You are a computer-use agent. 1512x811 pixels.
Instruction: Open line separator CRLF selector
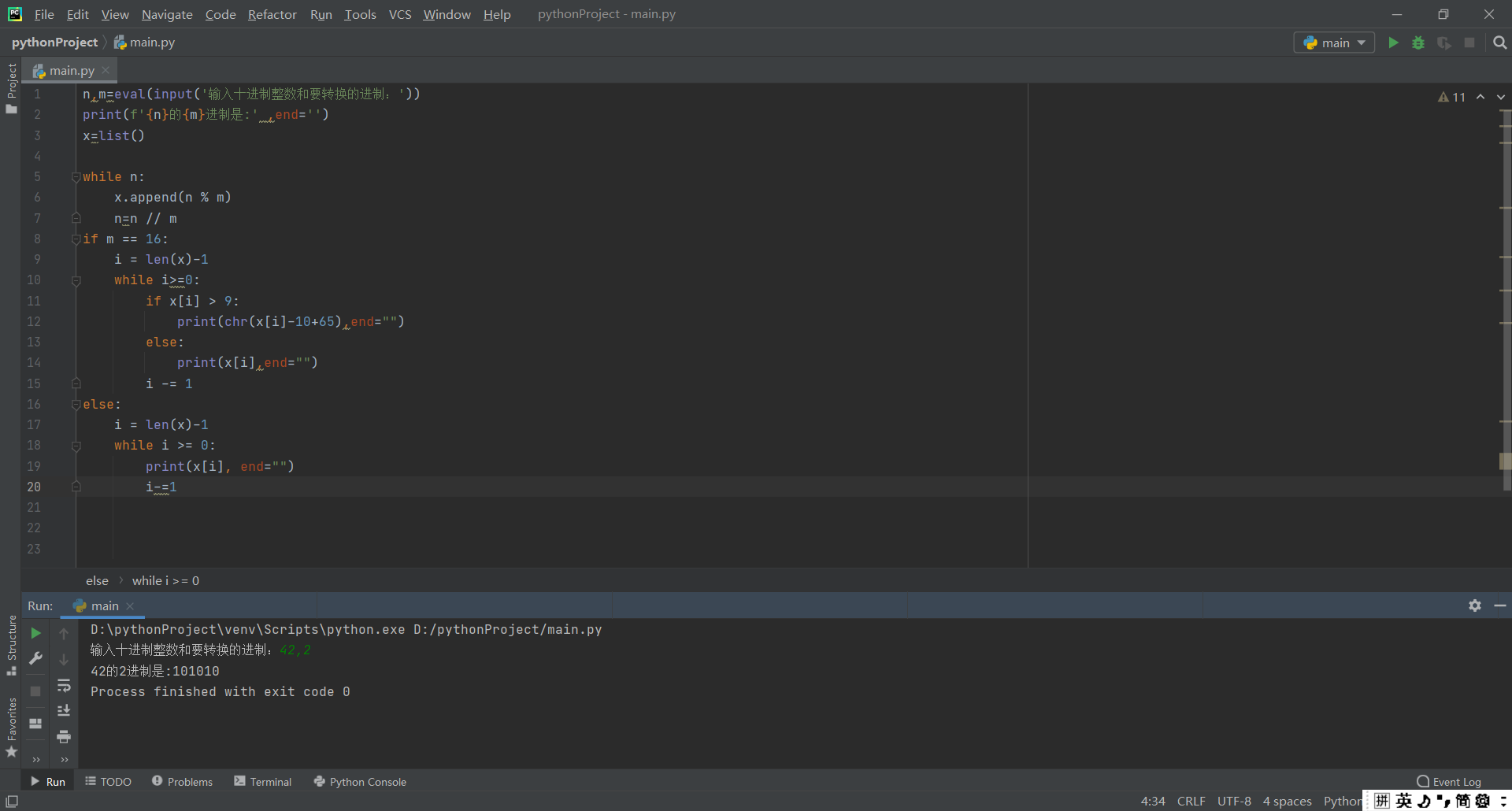[x=1191, y=801]
